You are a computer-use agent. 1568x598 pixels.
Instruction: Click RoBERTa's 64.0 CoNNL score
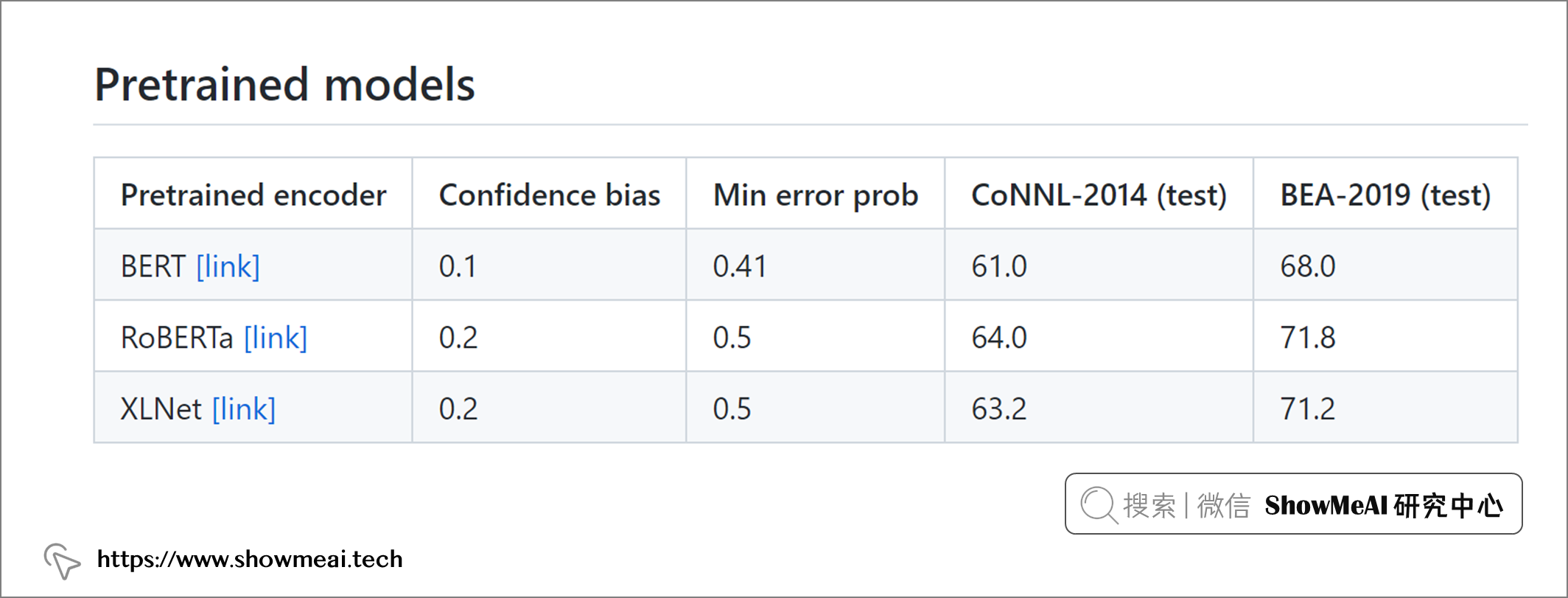point(998,338)
